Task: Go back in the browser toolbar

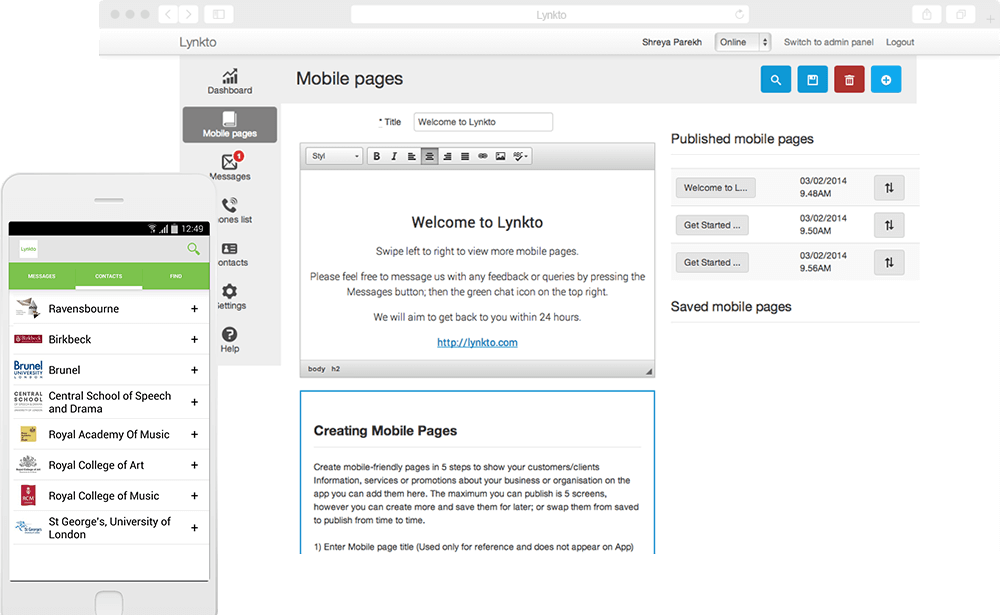Action: (x=168, y=14)
